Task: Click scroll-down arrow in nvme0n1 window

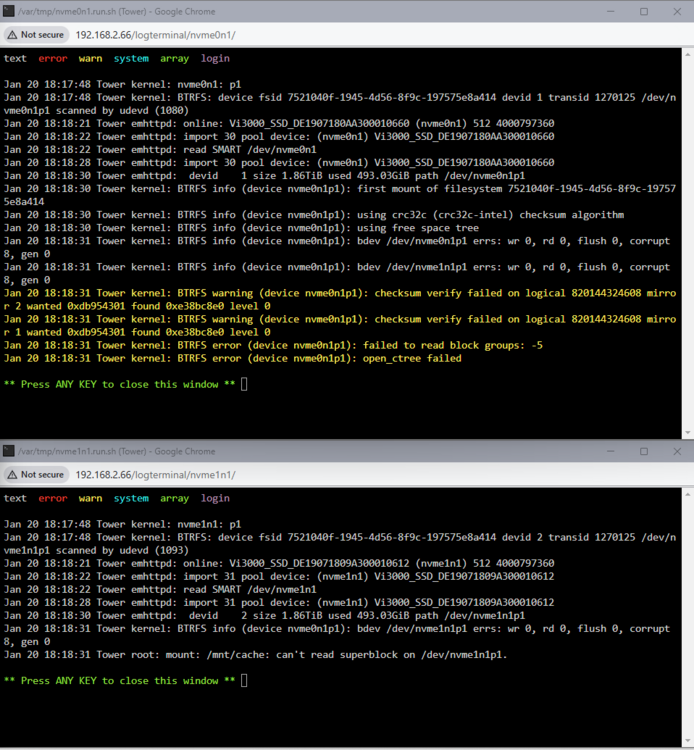Action: [688, 432]
